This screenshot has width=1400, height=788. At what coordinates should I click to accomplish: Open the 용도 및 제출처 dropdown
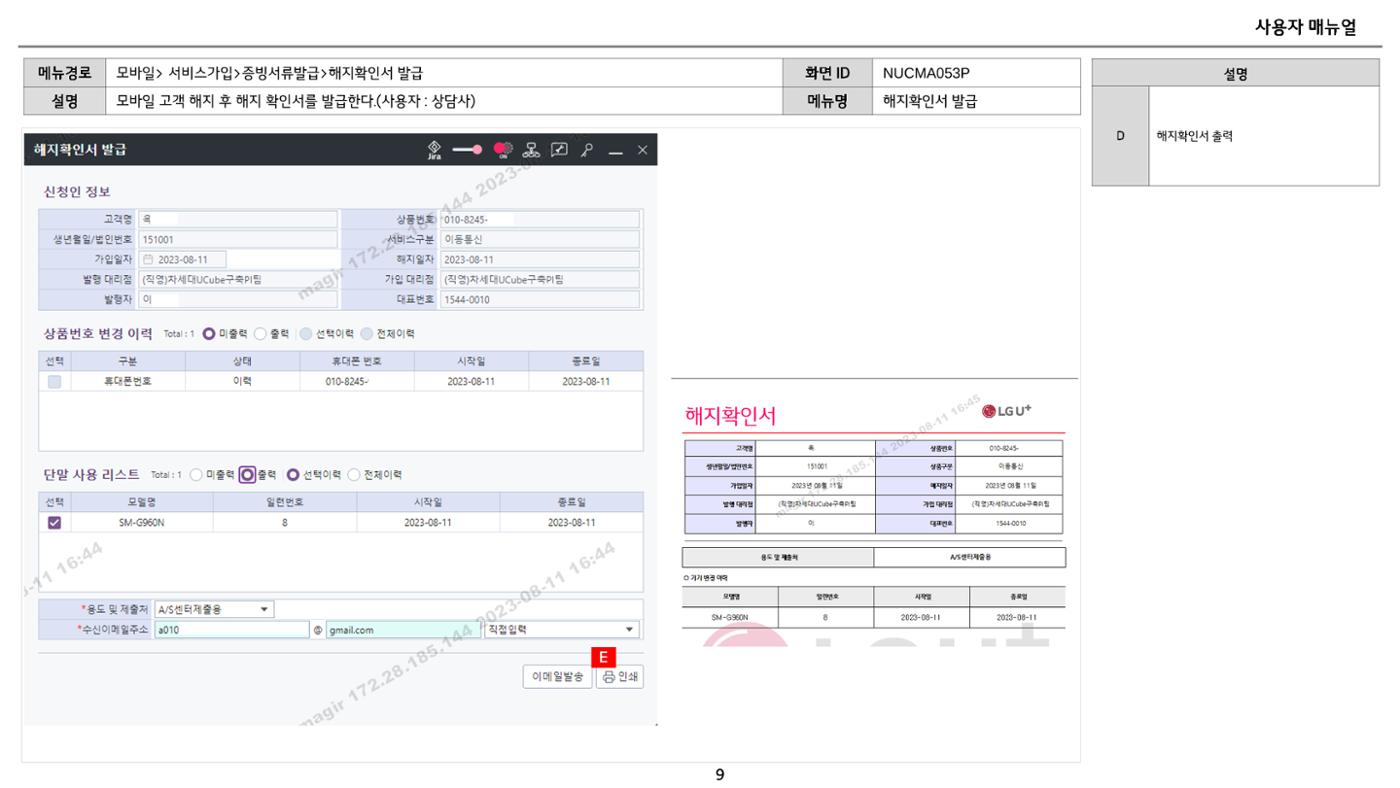214,609
